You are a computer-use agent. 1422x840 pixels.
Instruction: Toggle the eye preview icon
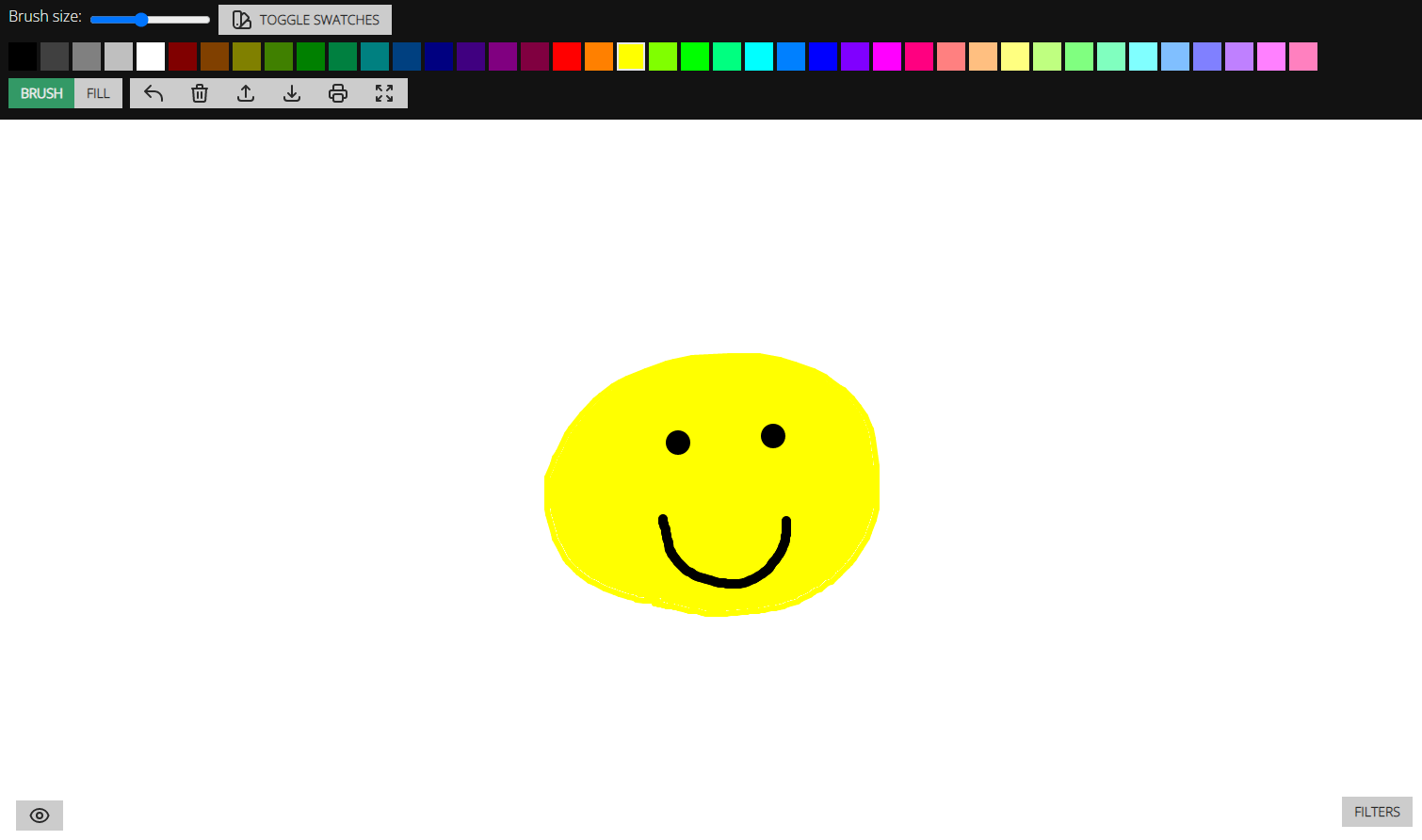point(39,815)
